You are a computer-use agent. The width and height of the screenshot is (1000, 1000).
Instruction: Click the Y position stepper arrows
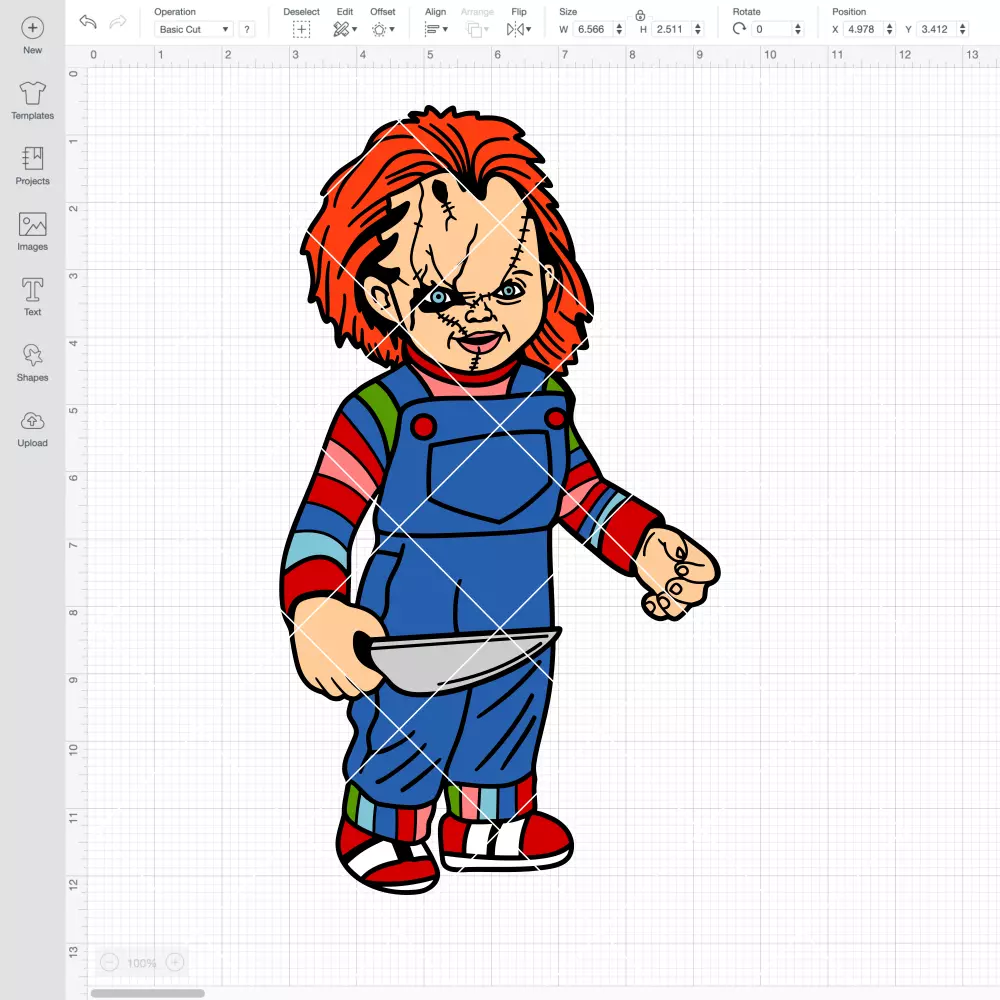click(x=962, y=29)
